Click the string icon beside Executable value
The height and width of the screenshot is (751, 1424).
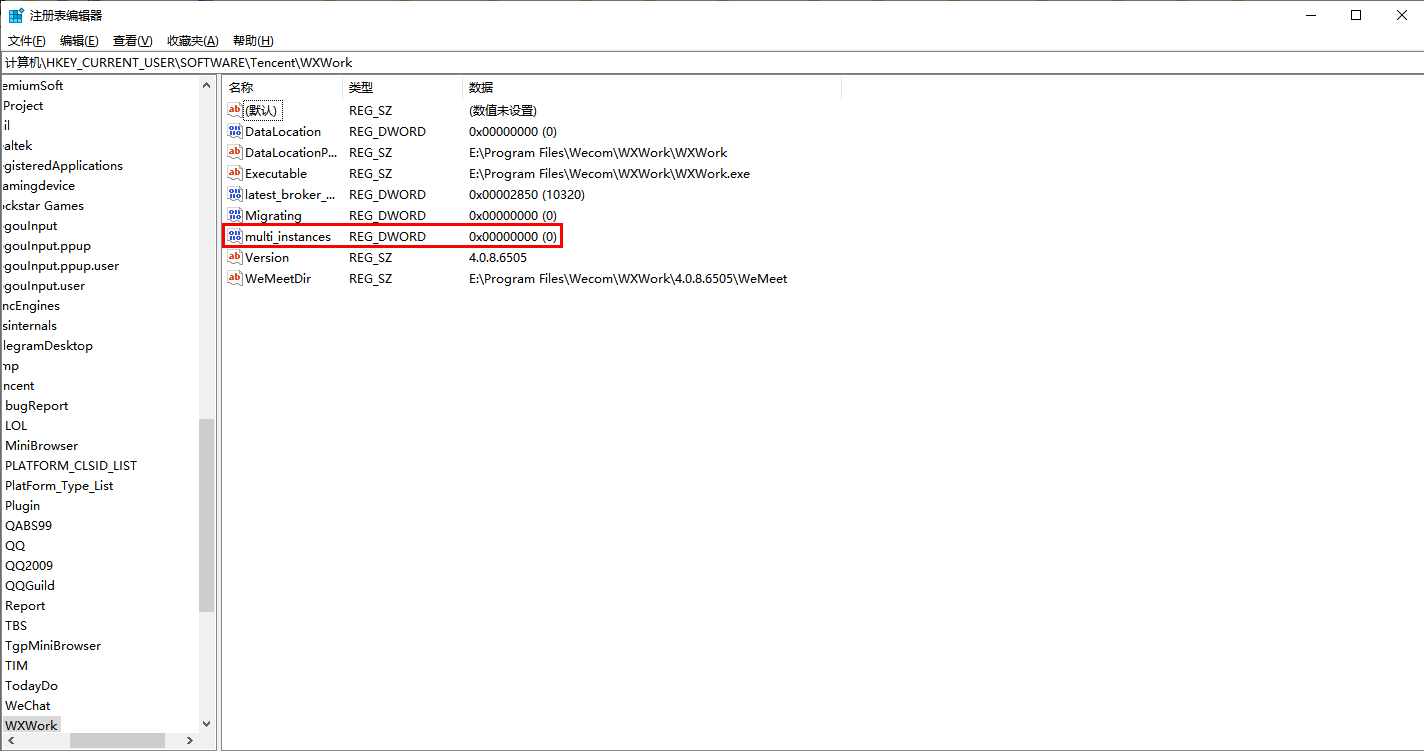coord(235,173)
